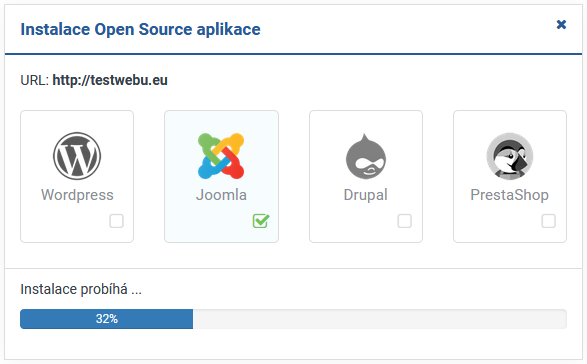The image size is (587, 364).
Task: Uncheck the Joomla checkbox
Action: pyautogui.click(x=261, y=221)
